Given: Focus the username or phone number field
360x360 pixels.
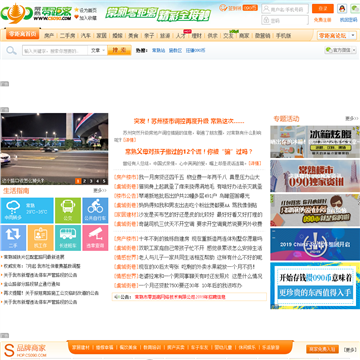Looking at the screenshot, I should 285,9.
